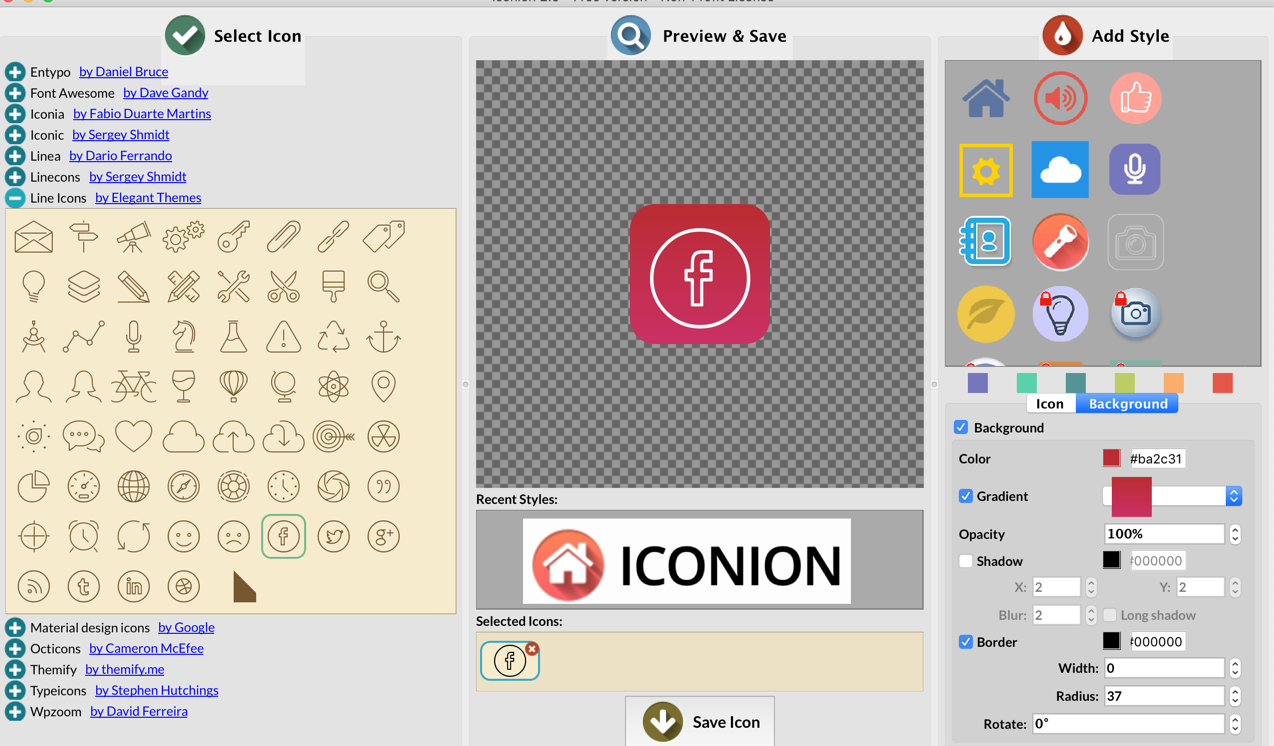The height and width of the screenshot is (746, 1274).
Task: Expand the Font Awesome icon set
Action: (15, 92)
